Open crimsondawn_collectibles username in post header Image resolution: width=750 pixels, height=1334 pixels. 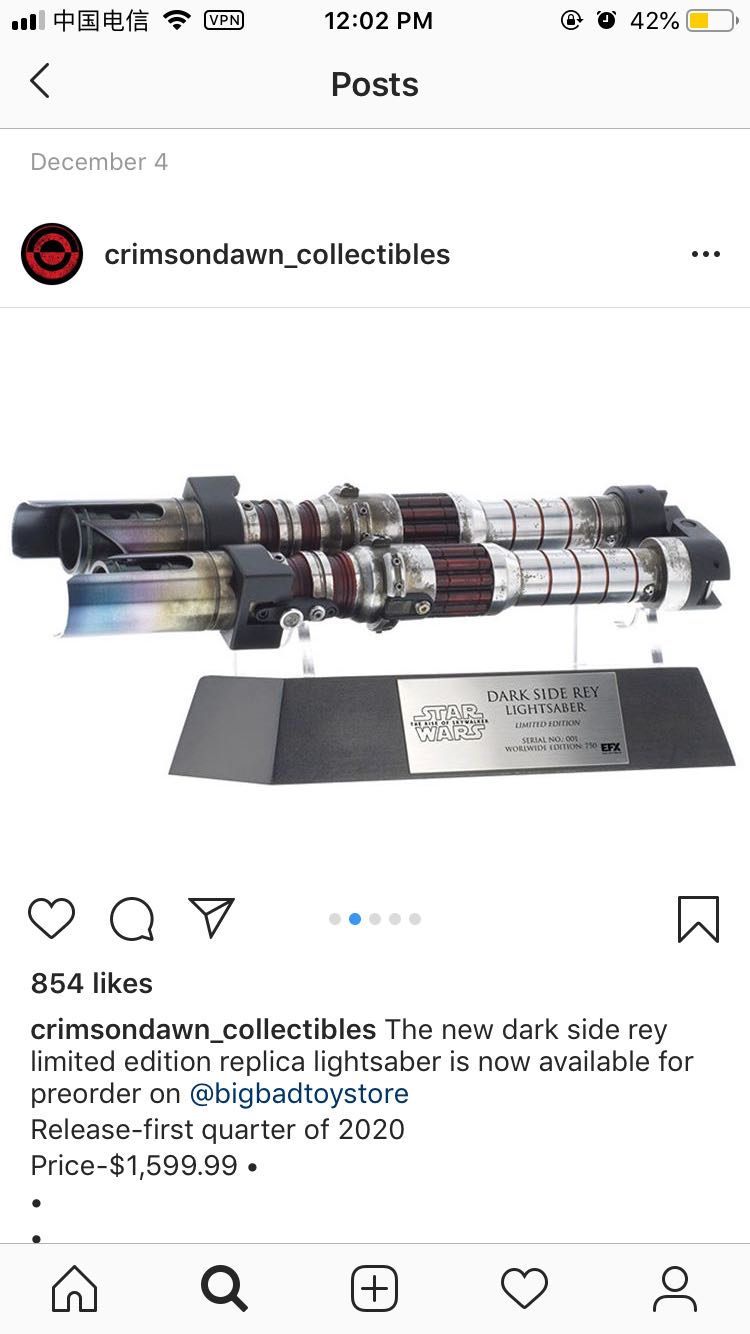277,254
